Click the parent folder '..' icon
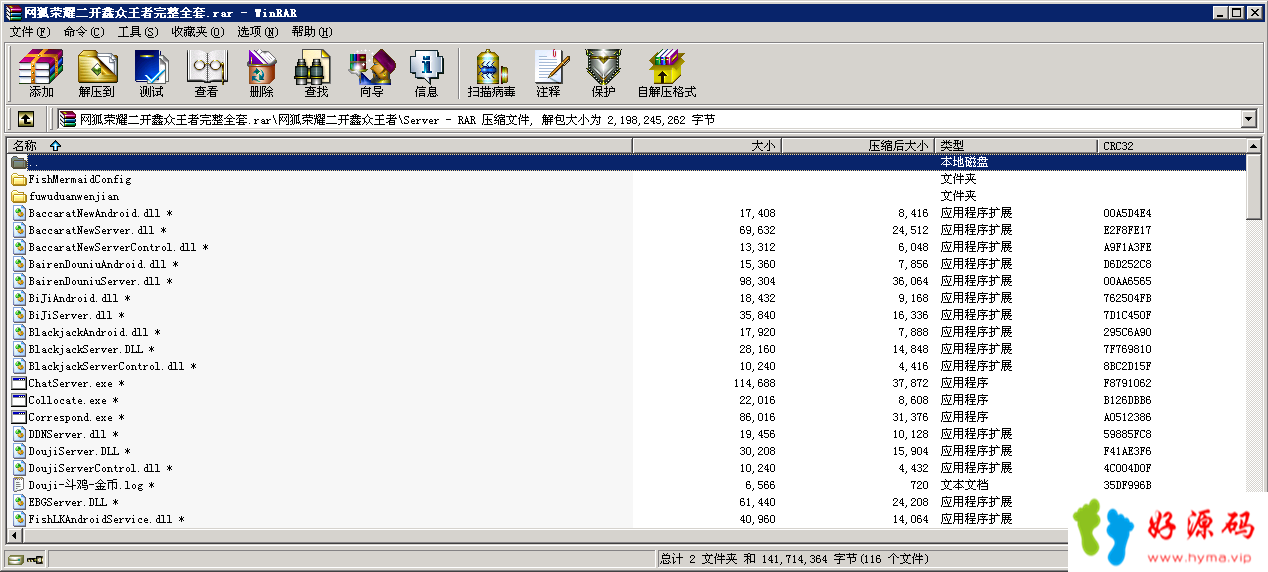This screenshot has width=1268, height=572. coord(19,162)
